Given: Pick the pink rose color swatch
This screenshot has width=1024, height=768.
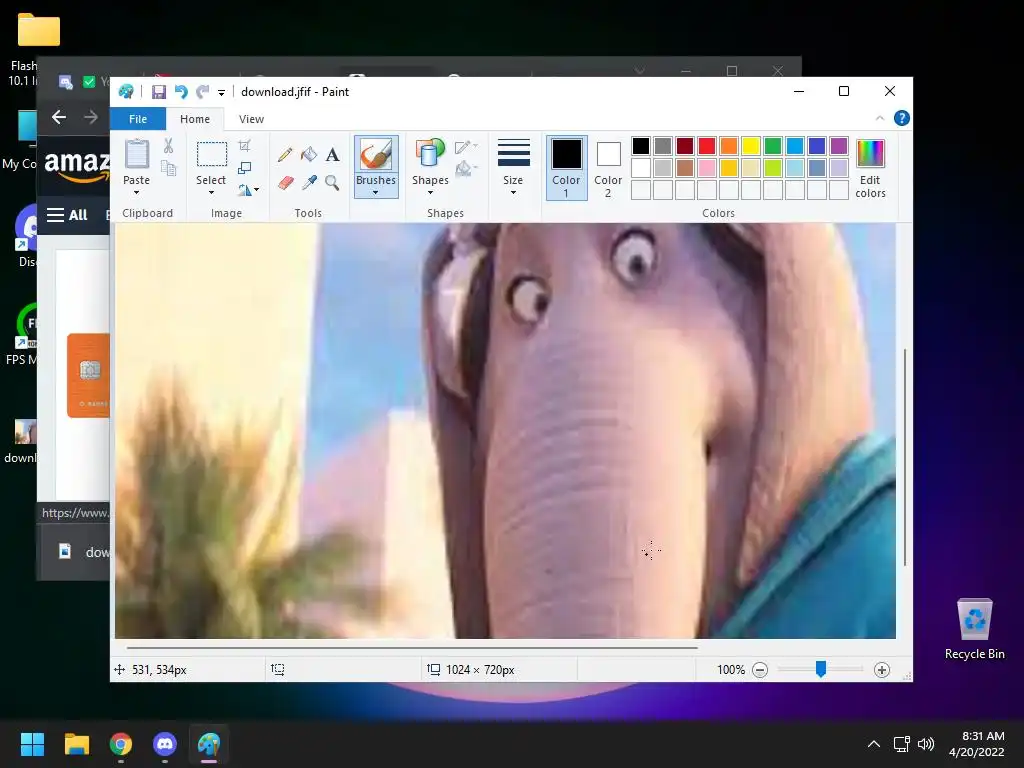Looking at the screenshot, I should tap(707, 168).
